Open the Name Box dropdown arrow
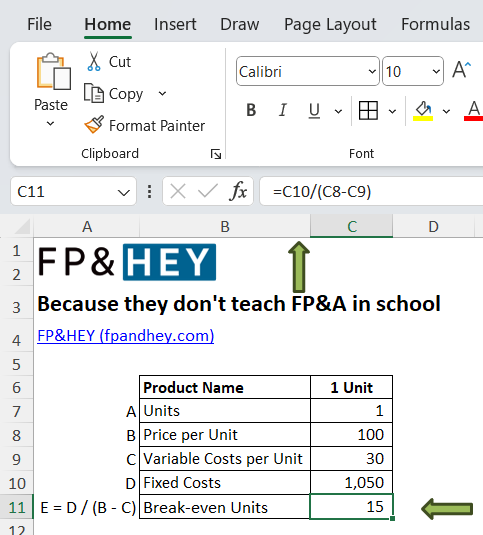483x535 pixels. tap(123, 192)
